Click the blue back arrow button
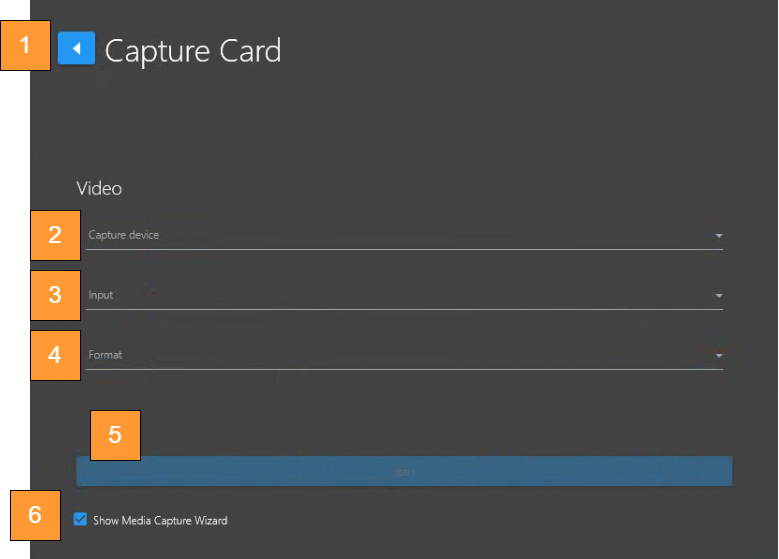 pyautogui.click(x=76, y=48)
